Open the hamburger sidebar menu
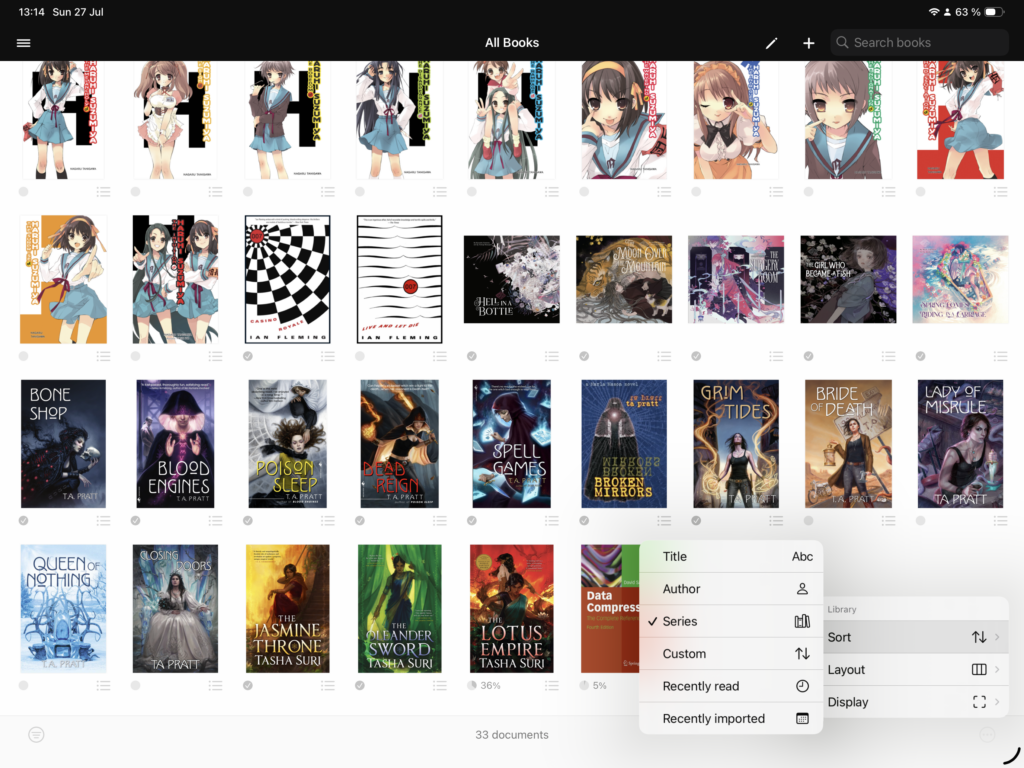 pyautogui.click(x=24, y=43)
